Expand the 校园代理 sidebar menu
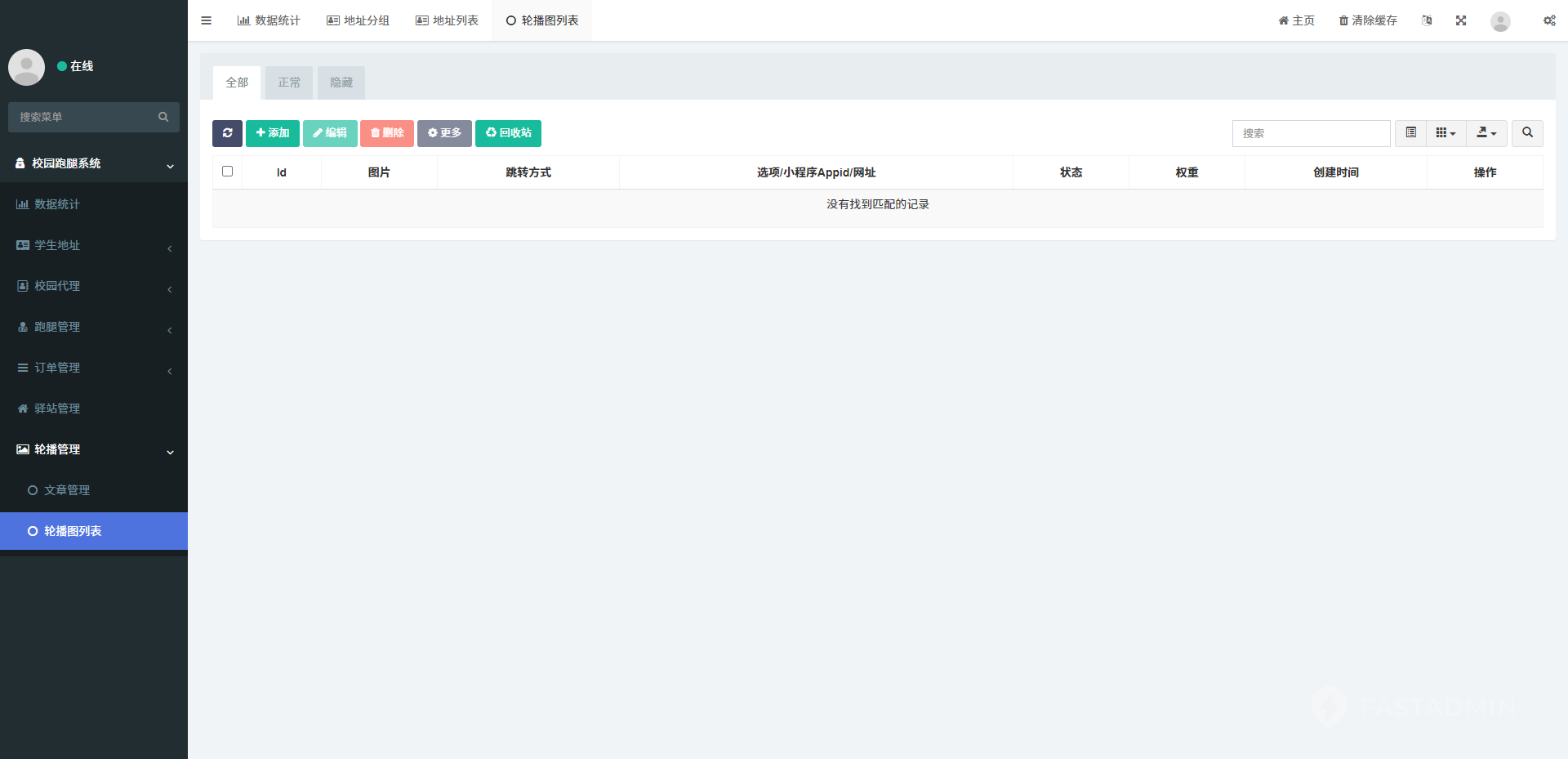Viewport: 1568px width, 759px height. 94,286
